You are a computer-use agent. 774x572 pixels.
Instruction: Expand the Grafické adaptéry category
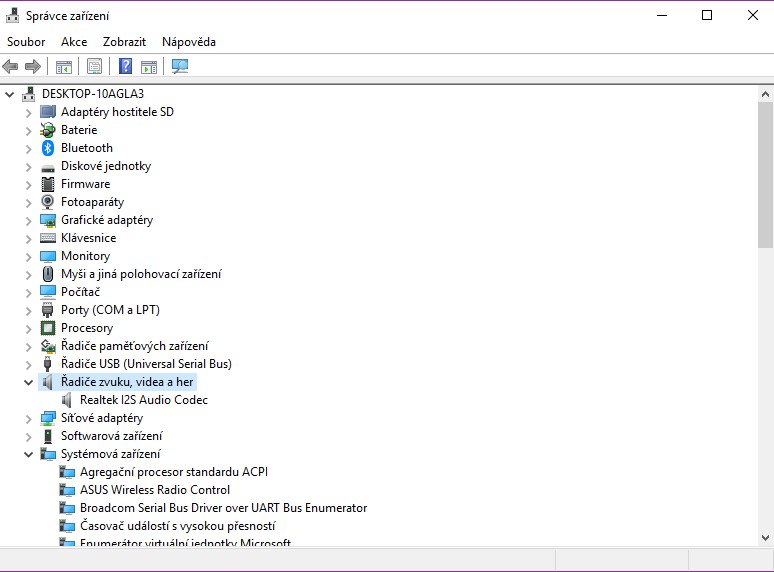point(28,221)
